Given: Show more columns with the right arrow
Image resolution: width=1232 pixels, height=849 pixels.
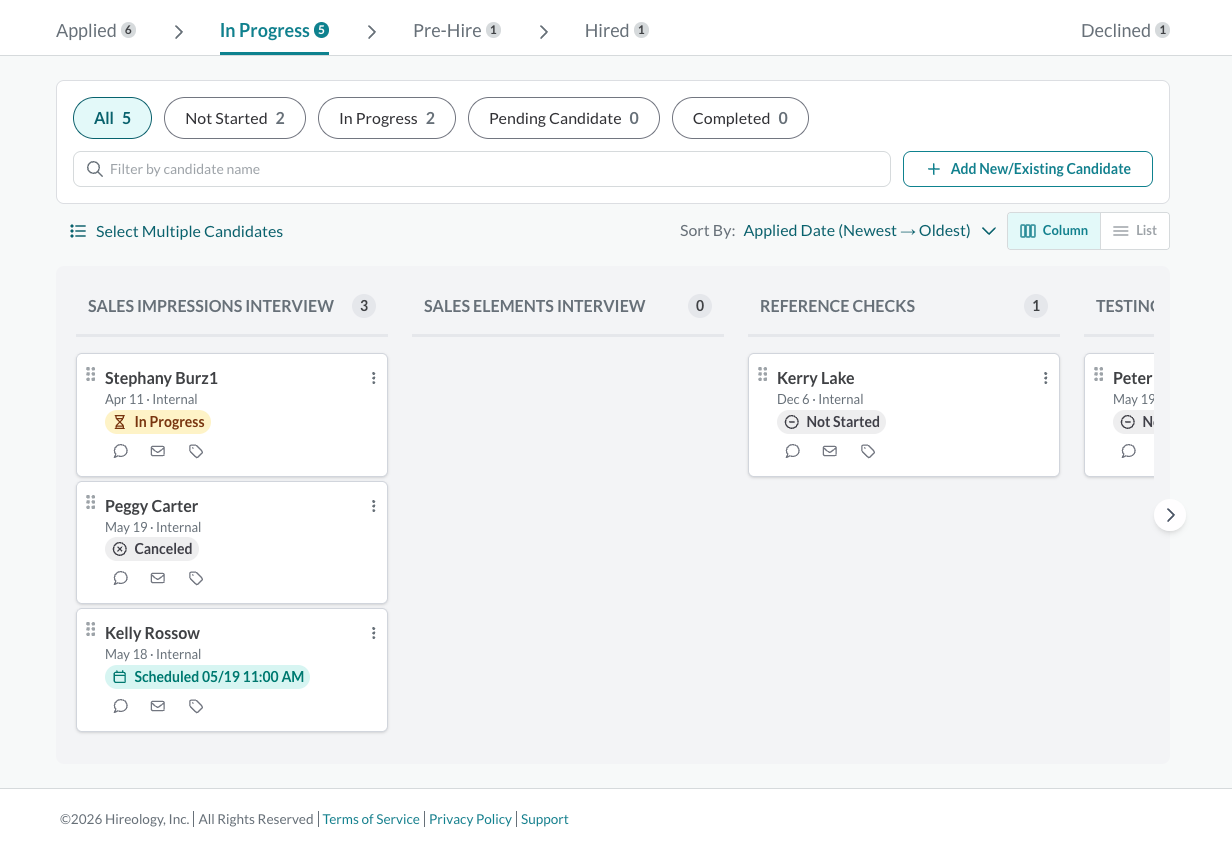Looking at the screenshot, I should pos(1170,515).
